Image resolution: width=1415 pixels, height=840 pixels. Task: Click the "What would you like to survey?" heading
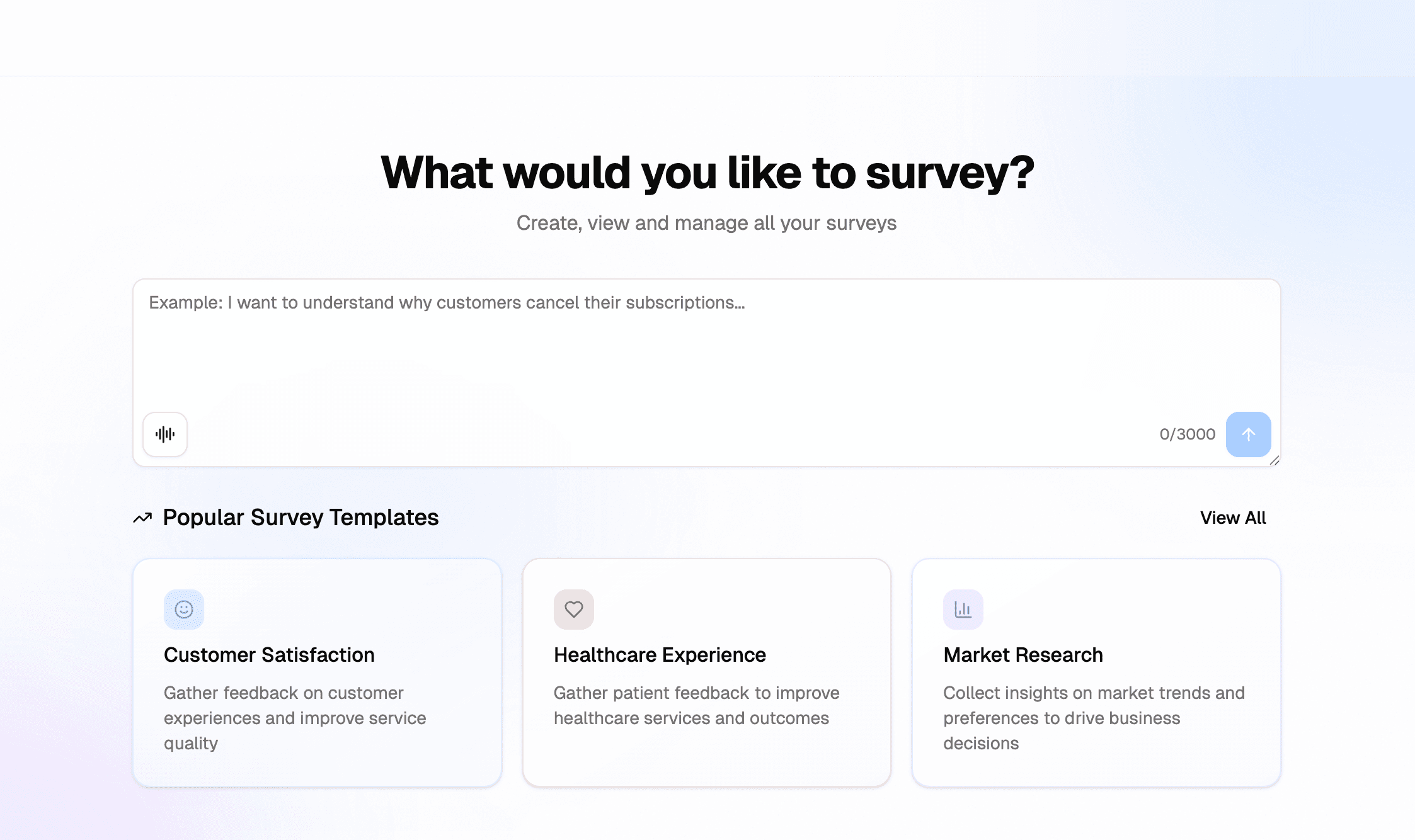(707, 173)
